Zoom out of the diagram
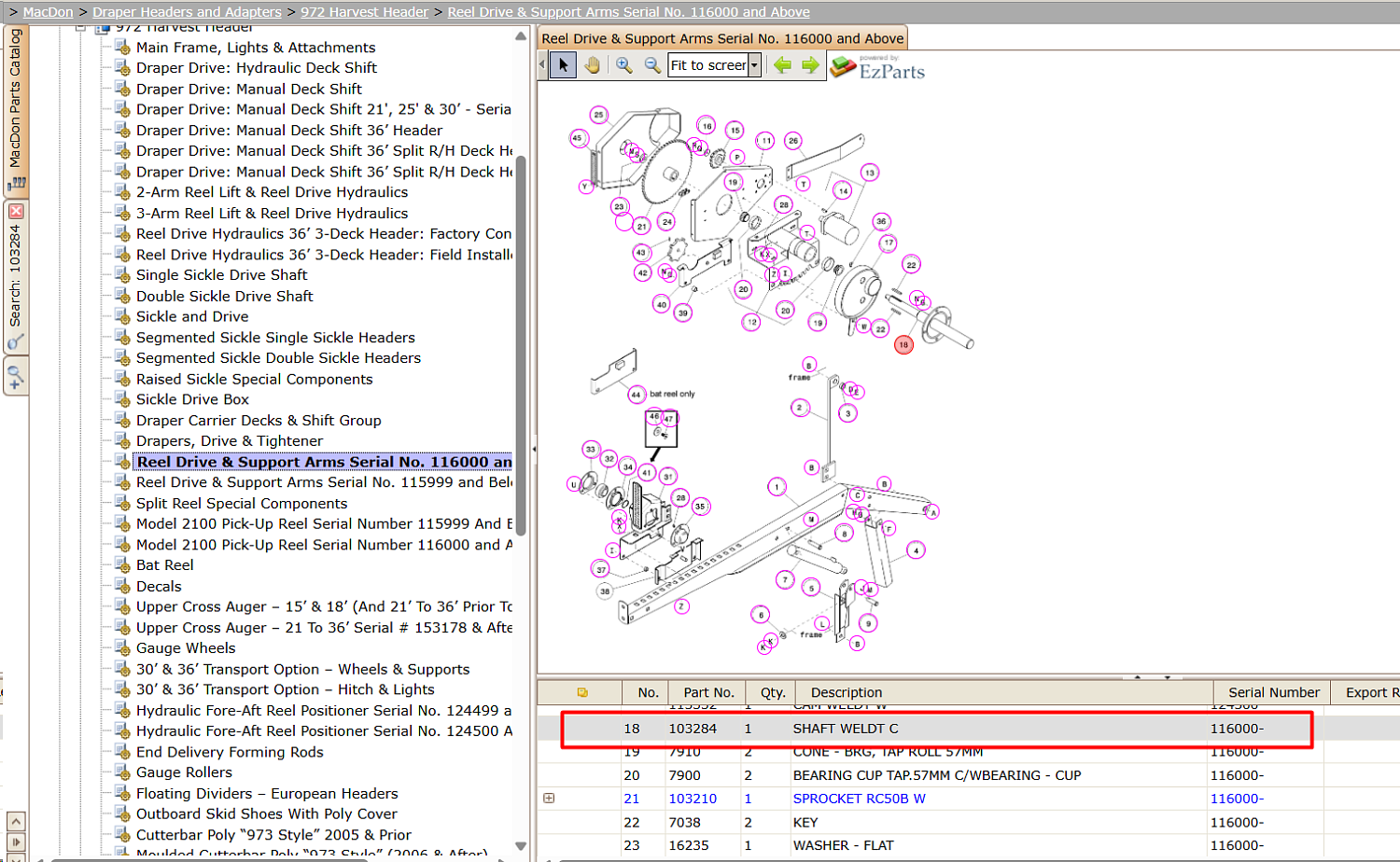The image size is (1400, 862). pos(652,65)
